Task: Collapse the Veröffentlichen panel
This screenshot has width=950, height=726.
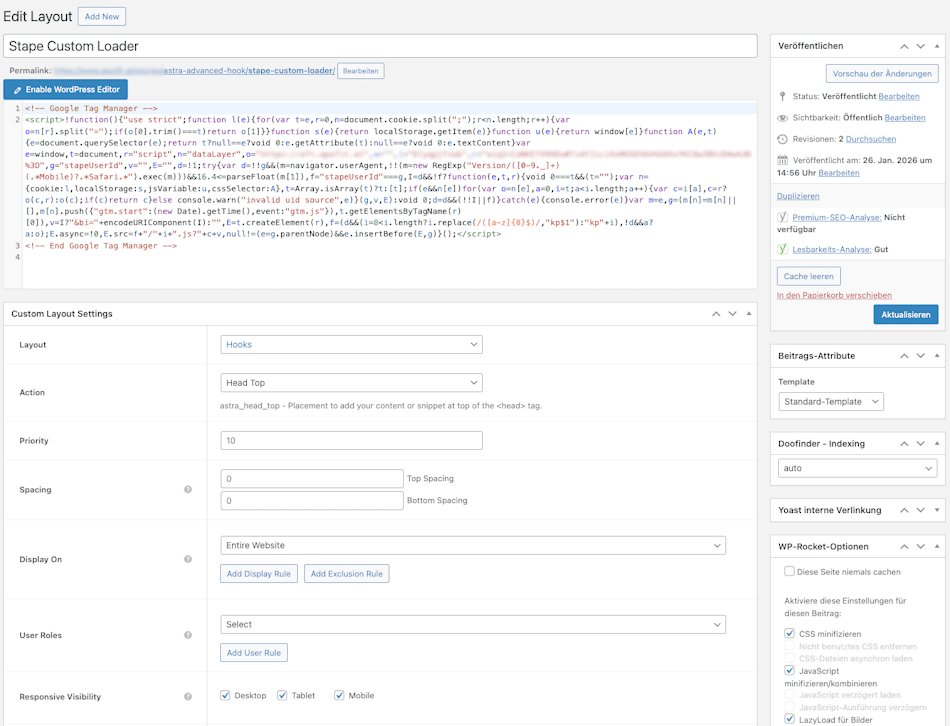Action: pyautogui.click(x=937, y=46)
